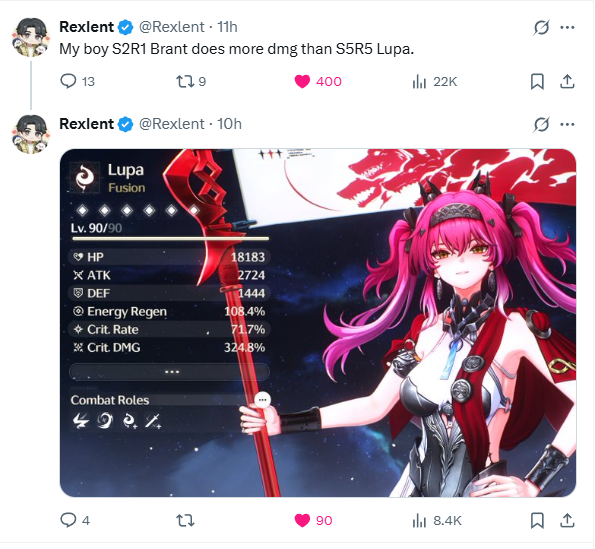Unlike the second tweet with 90 likes
This screenshot has width=595, height=549.
click(313, 520)
